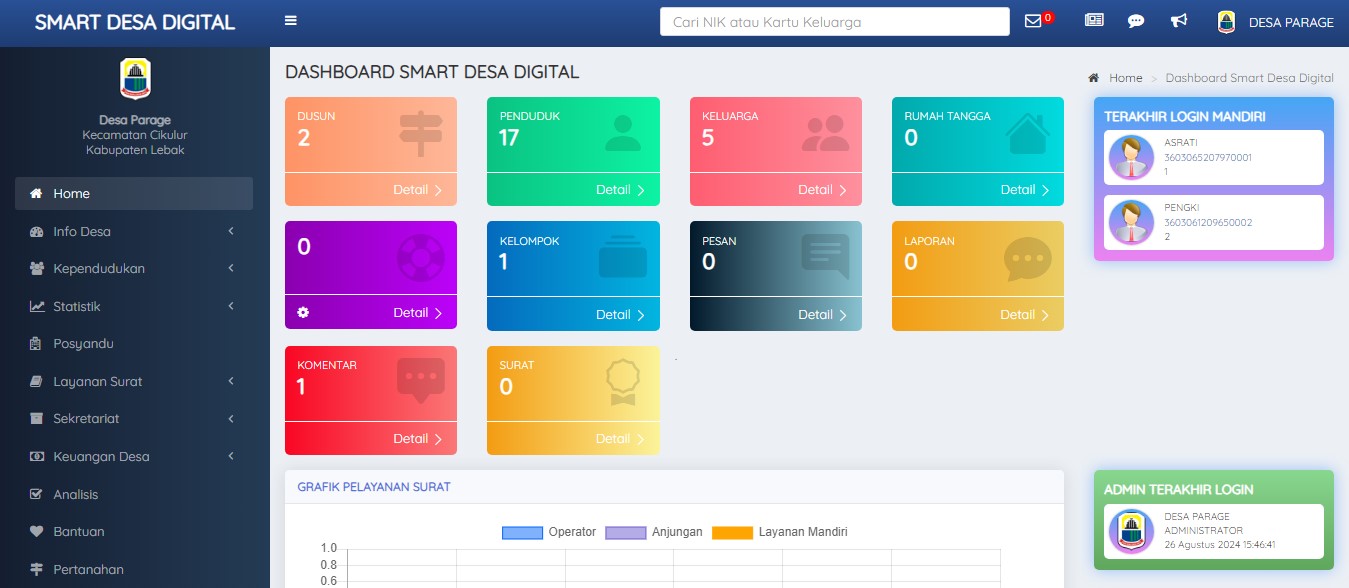Toggle Anjungan legend in surat chart
This screenshot has width=1349, height=588.
(654, 532)
